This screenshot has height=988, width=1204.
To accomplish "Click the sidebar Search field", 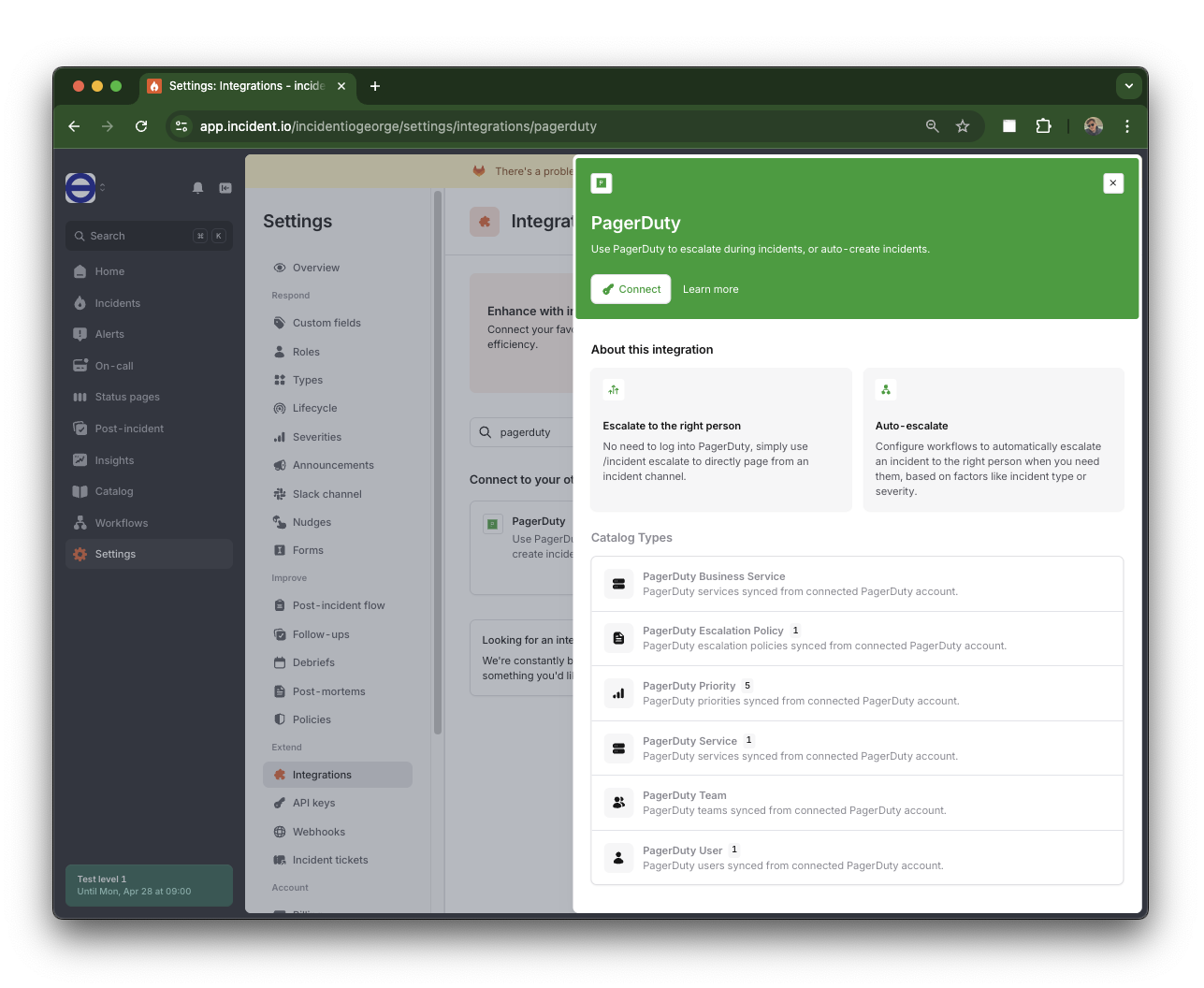I will tap(150, 236).
